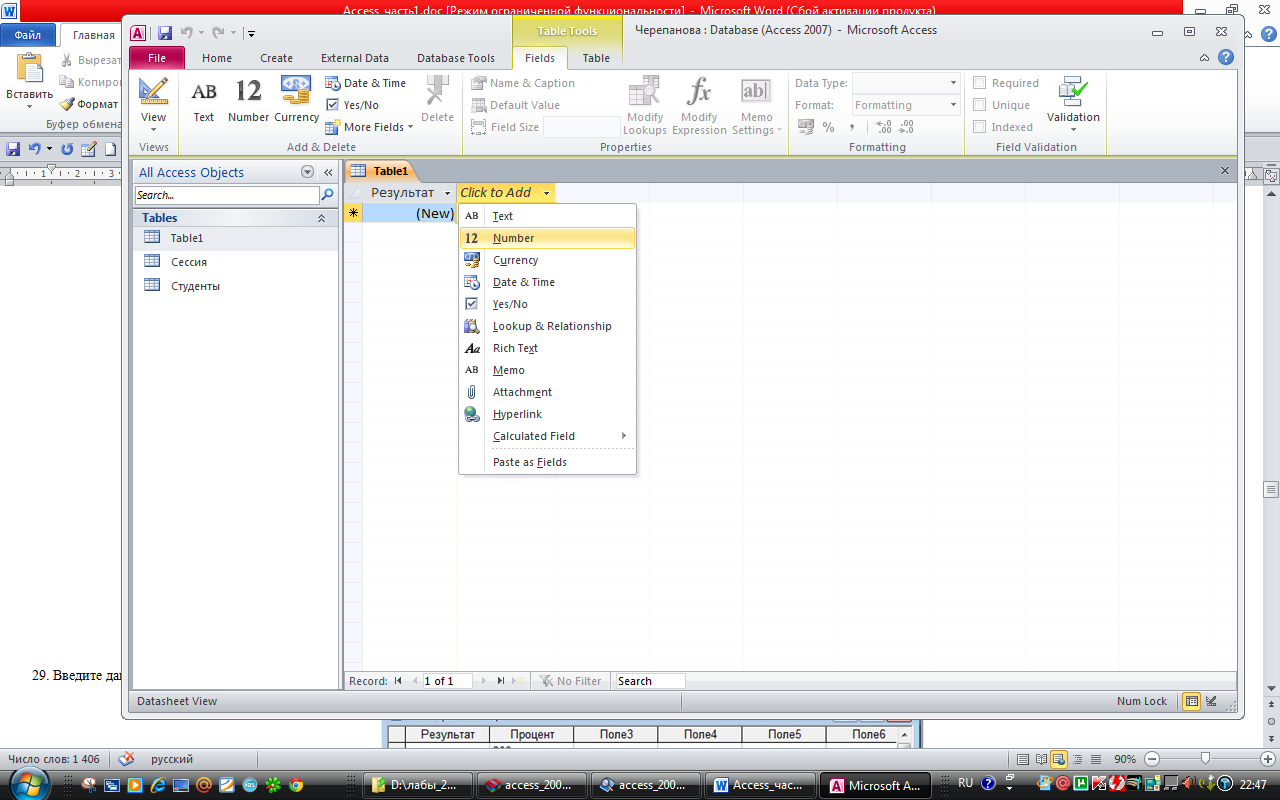Switch to Datasheet View icon in status bar
The image size is (1280, 800).
1191,701
